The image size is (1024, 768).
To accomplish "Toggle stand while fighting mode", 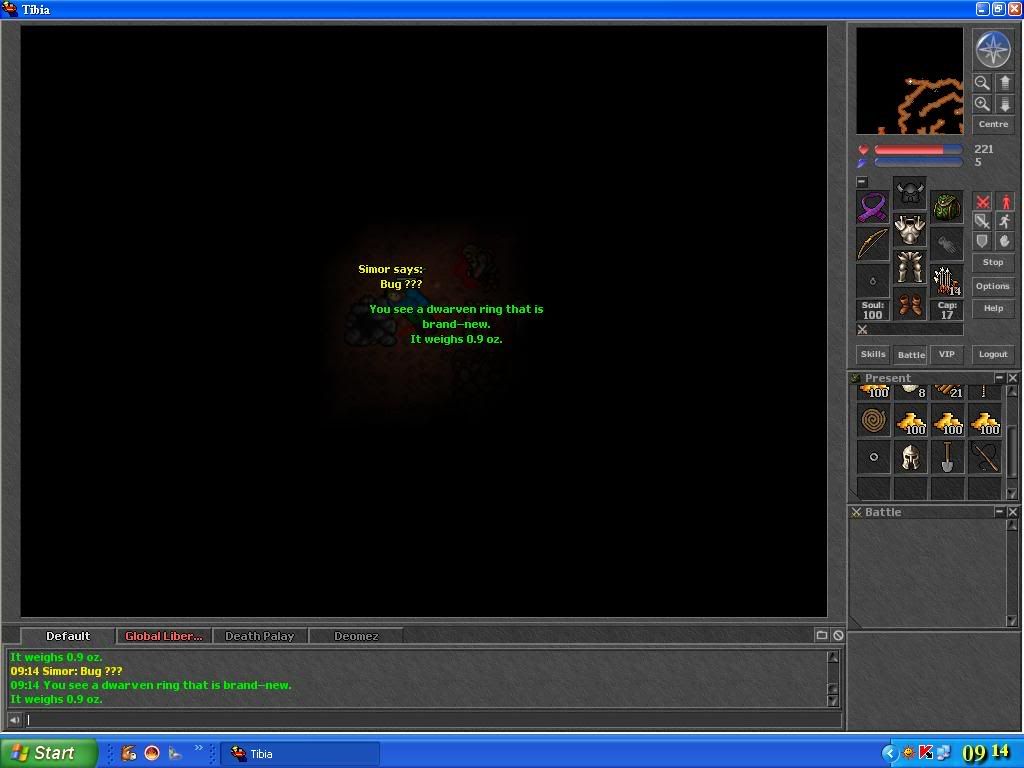I will coord(1005,202).
